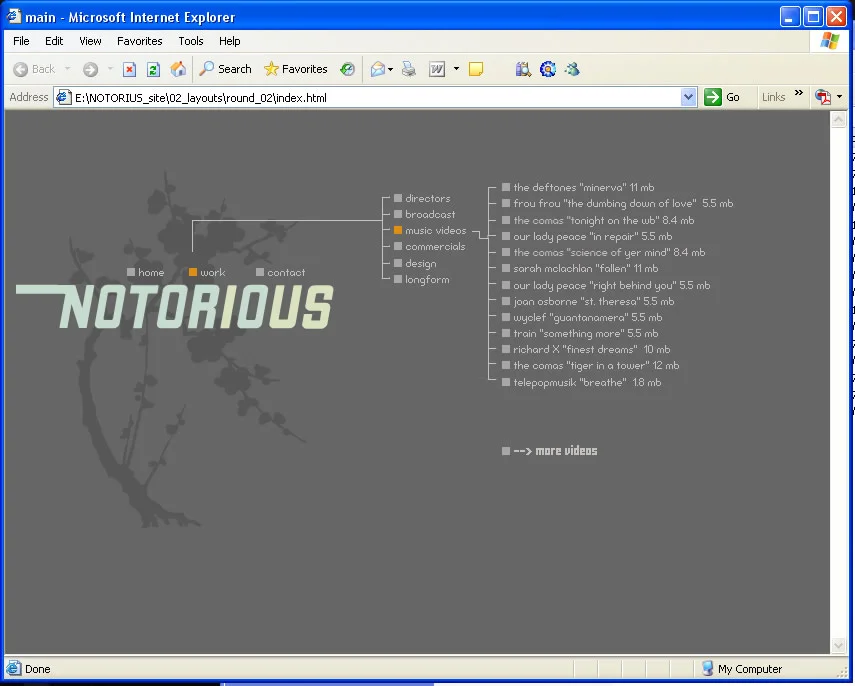Click the My Computer zone icon in the status bar

(x=707, y=668)
